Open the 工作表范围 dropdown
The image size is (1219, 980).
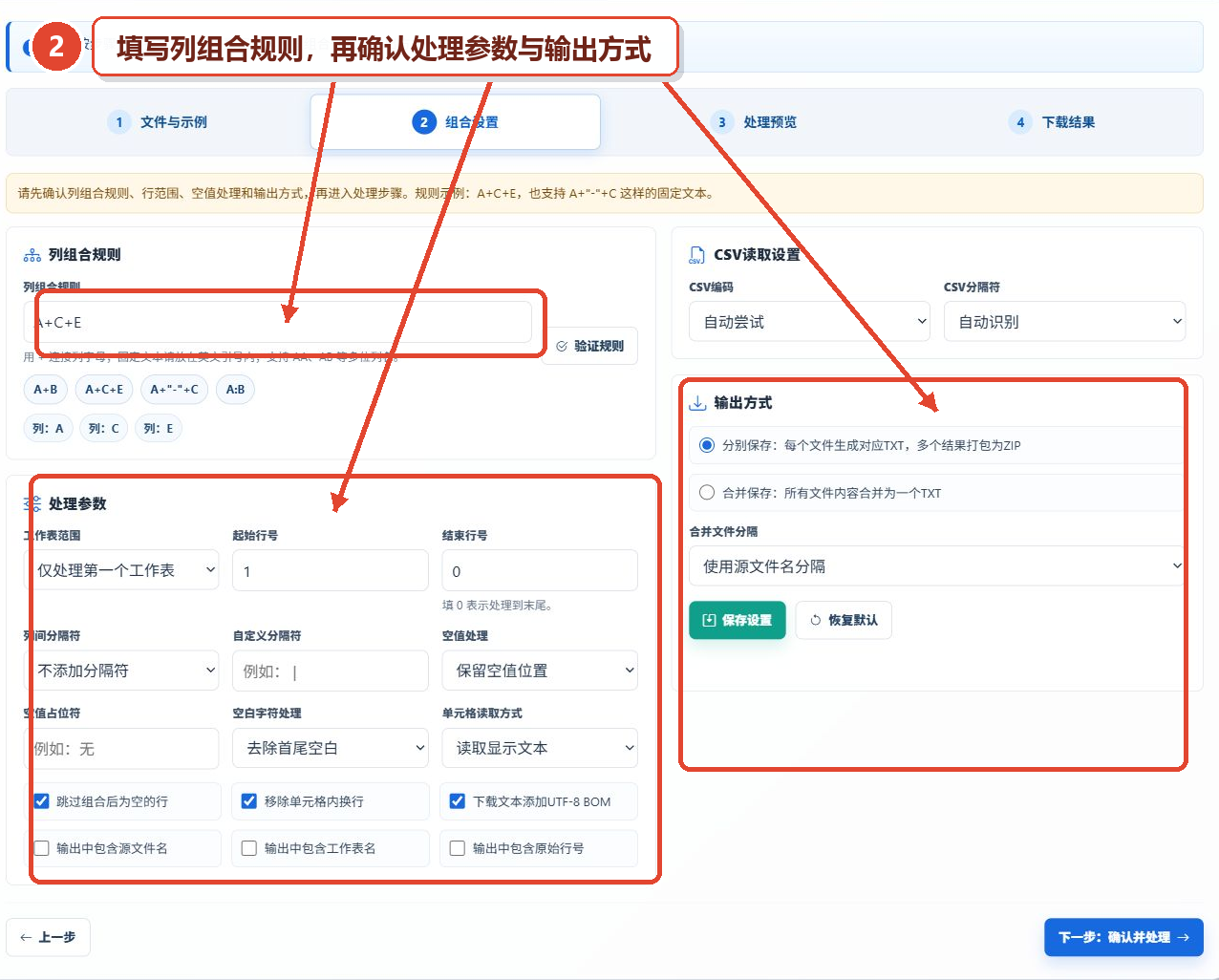(x=121, y=570)
